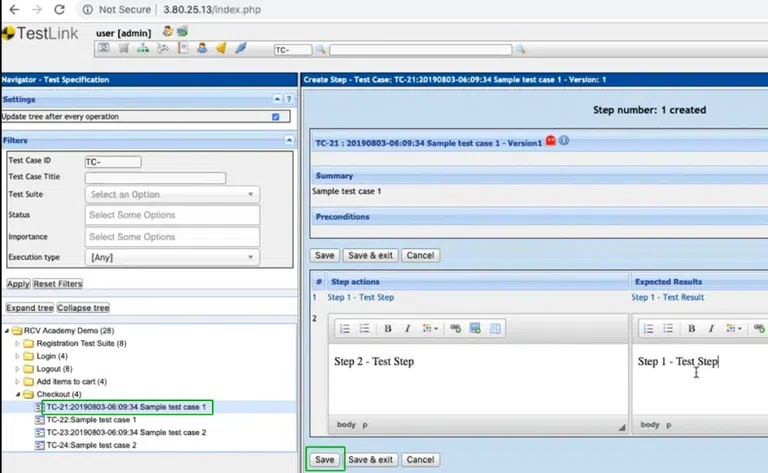Toggle Update tree after every operation checkbox
Viewport: 768px width, 473px height.
click(x=276, y=117)
